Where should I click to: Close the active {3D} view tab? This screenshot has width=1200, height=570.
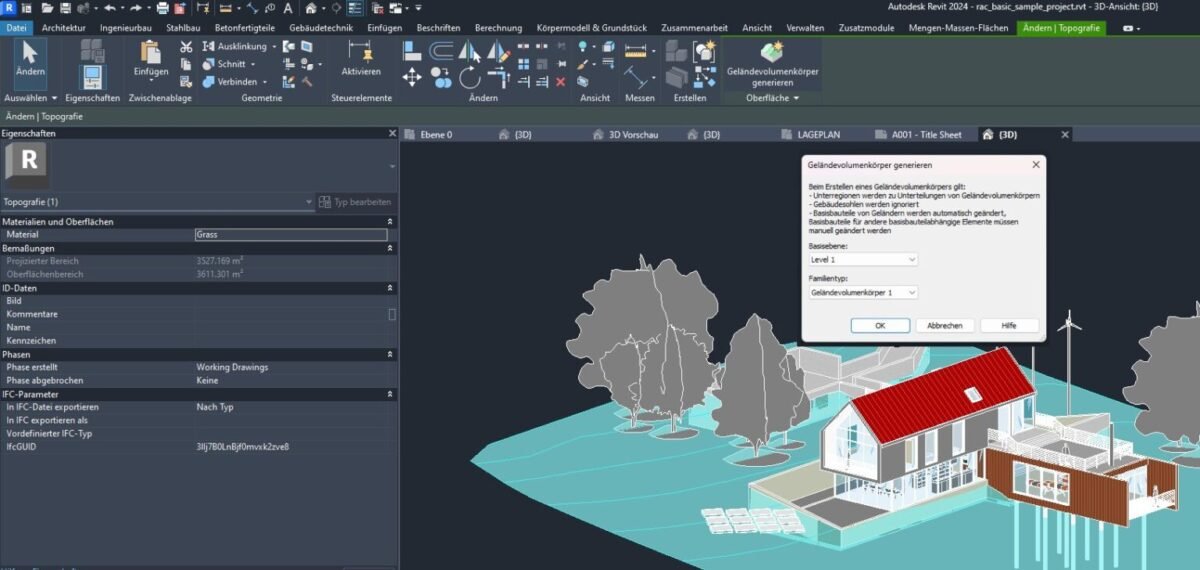click(1064, 134)
